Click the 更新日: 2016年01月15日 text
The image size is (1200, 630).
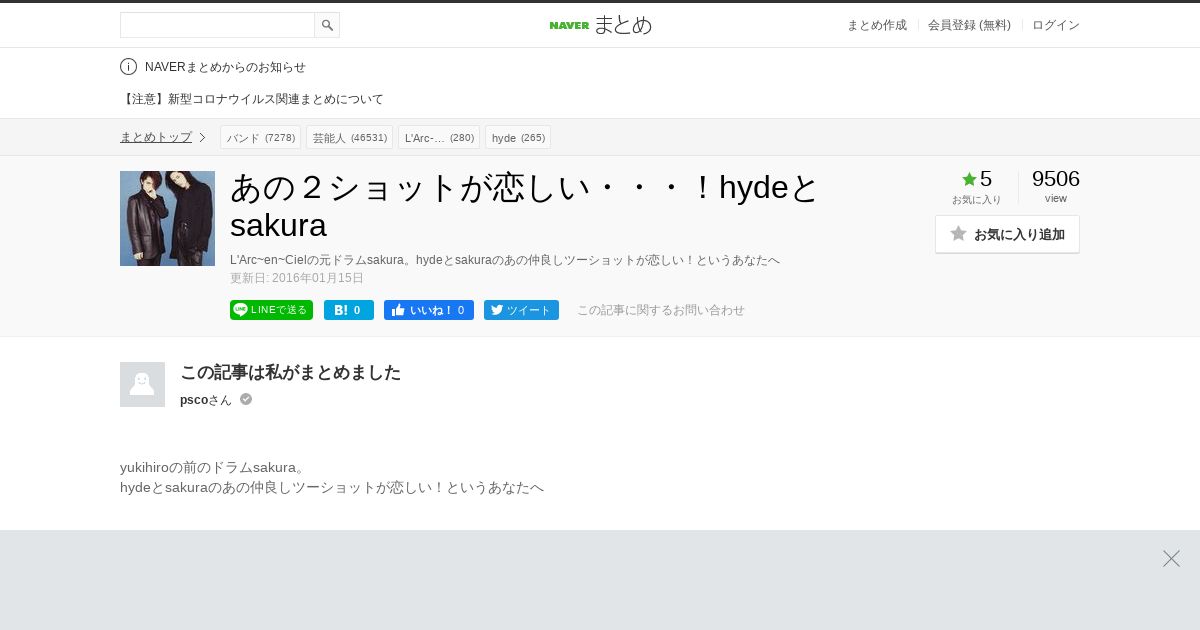tap(297, 278)
